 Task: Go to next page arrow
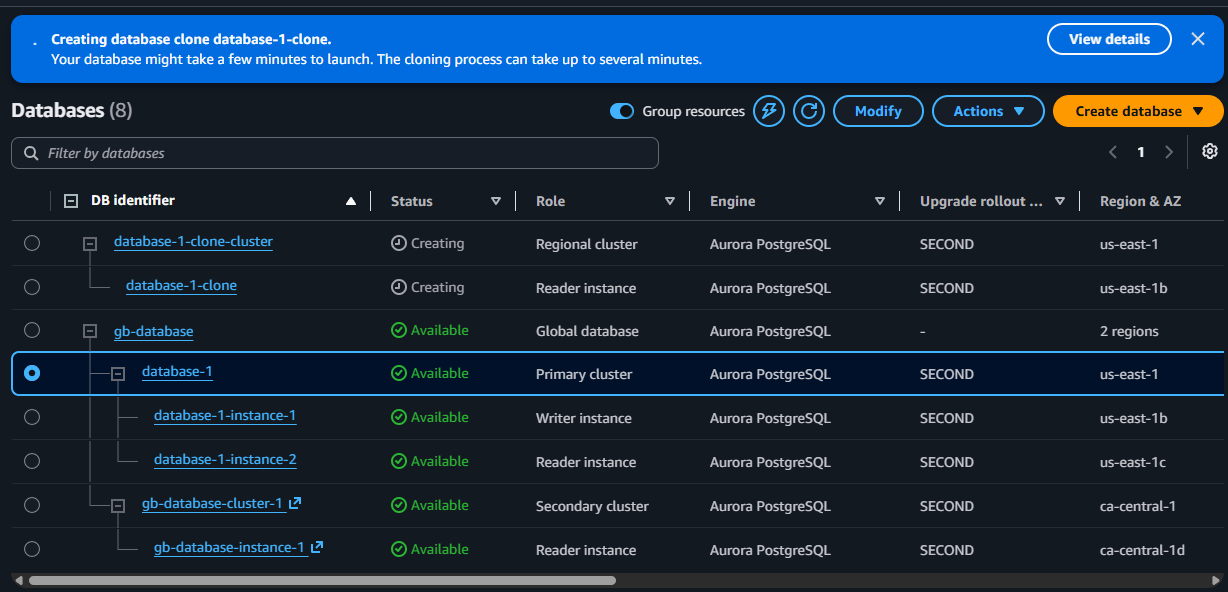tap(1169, 152)
